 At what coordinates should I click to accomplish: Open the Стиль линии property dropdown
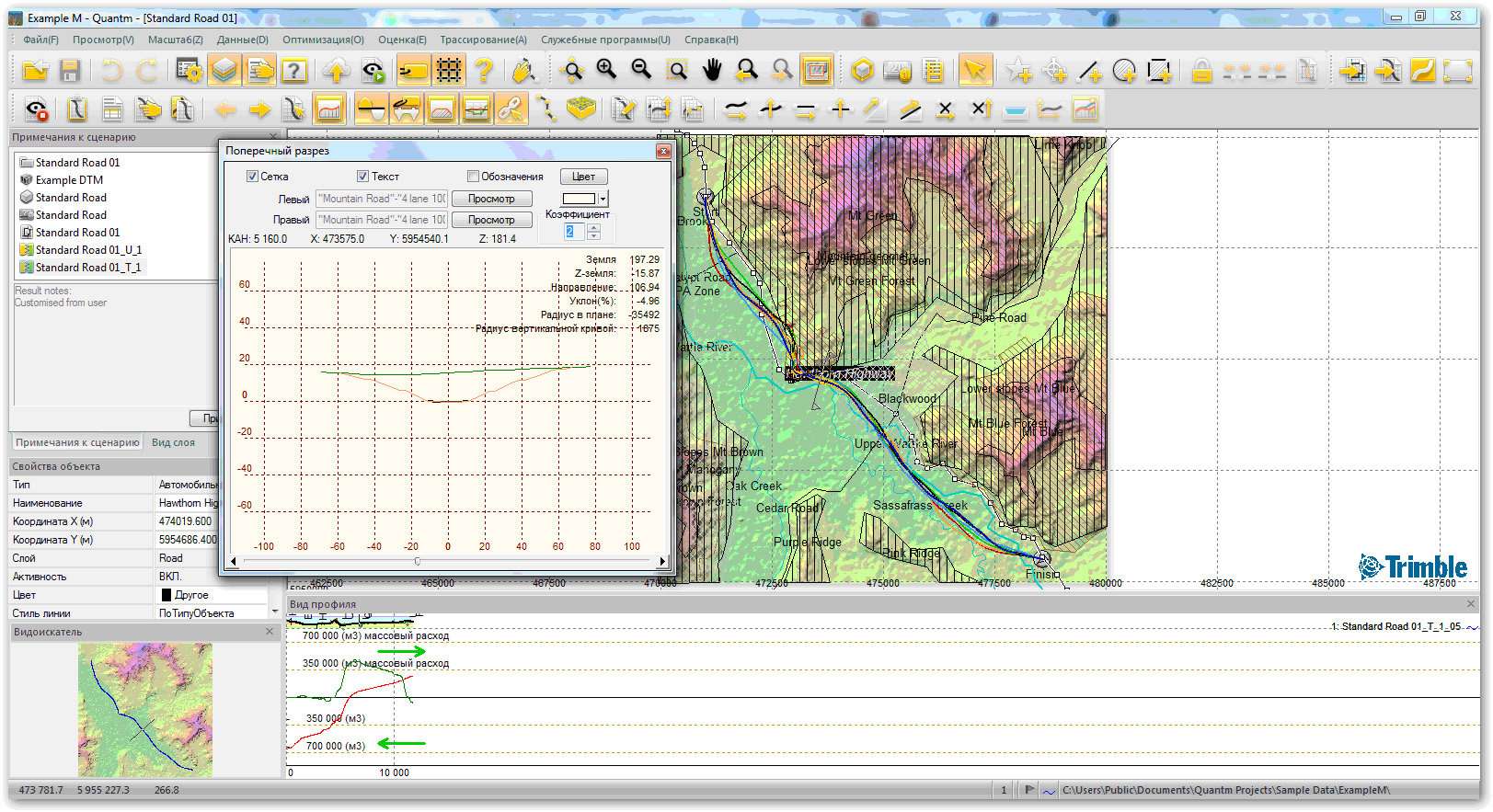(x=274, y=612)
